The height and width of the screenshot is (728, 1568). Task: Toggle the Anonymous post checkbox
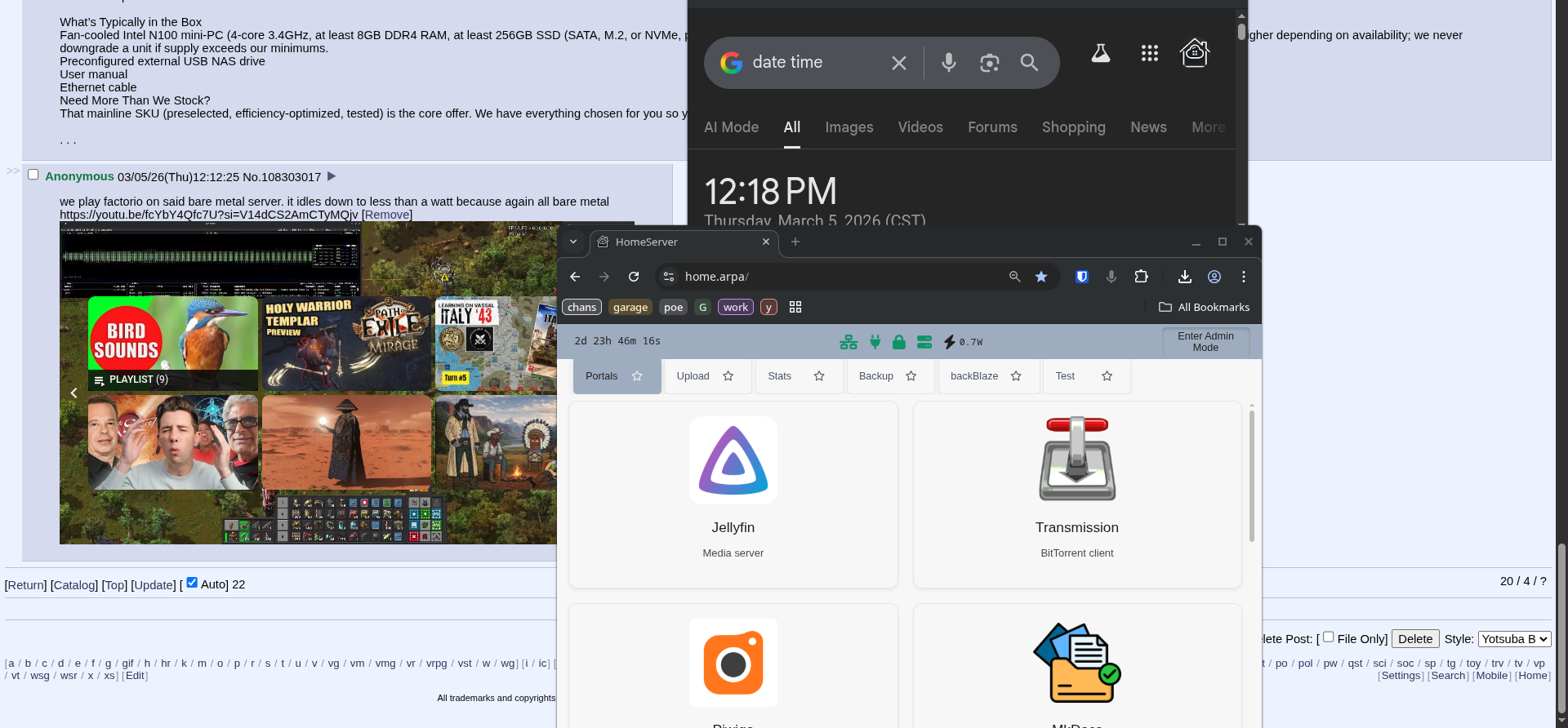(x=33, y=175)
